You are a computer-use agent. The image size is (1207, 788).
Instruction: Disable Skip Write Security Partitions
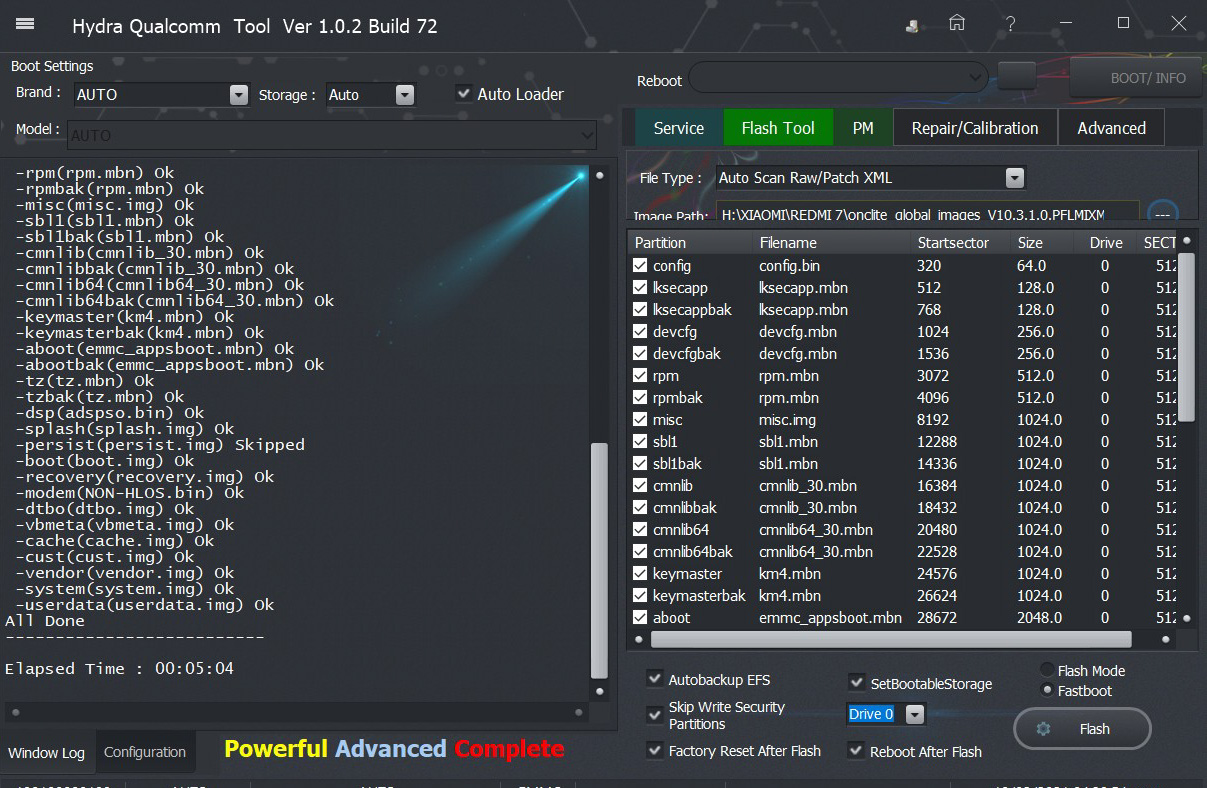click(x=655, y=715)
